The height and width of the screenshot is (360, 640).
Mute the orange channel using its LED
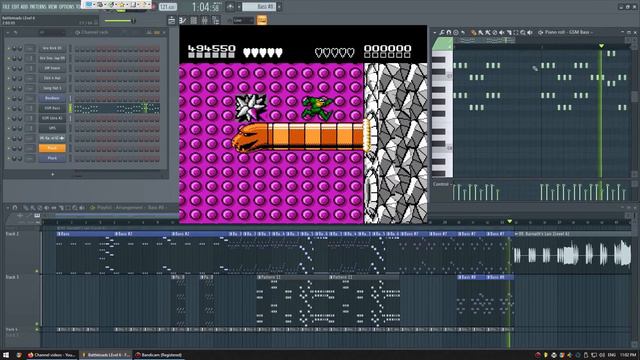tap(9, 148)
